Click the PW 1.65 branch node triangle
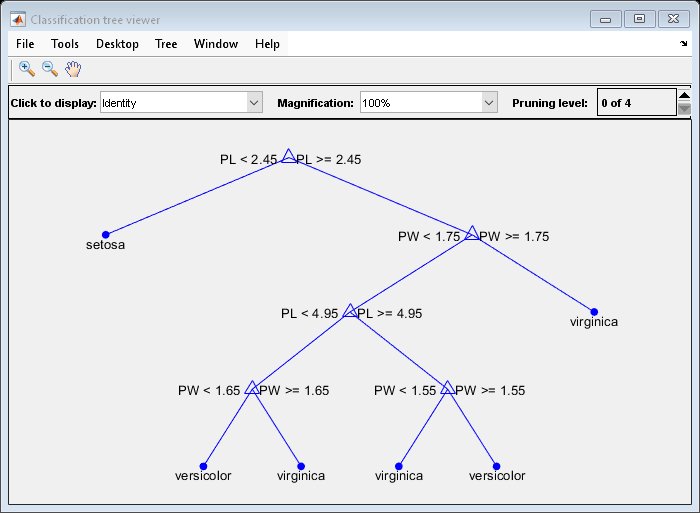 [x=251, y=389]
